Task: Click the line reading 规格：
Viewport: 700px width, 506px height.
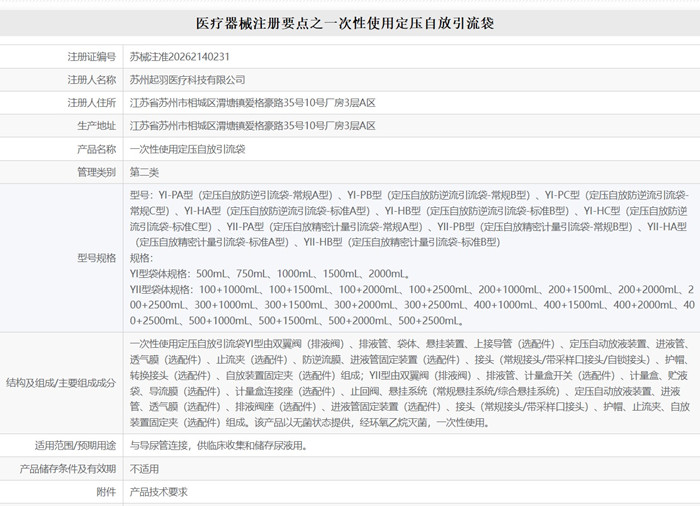Action: click(x=142, y=258)
